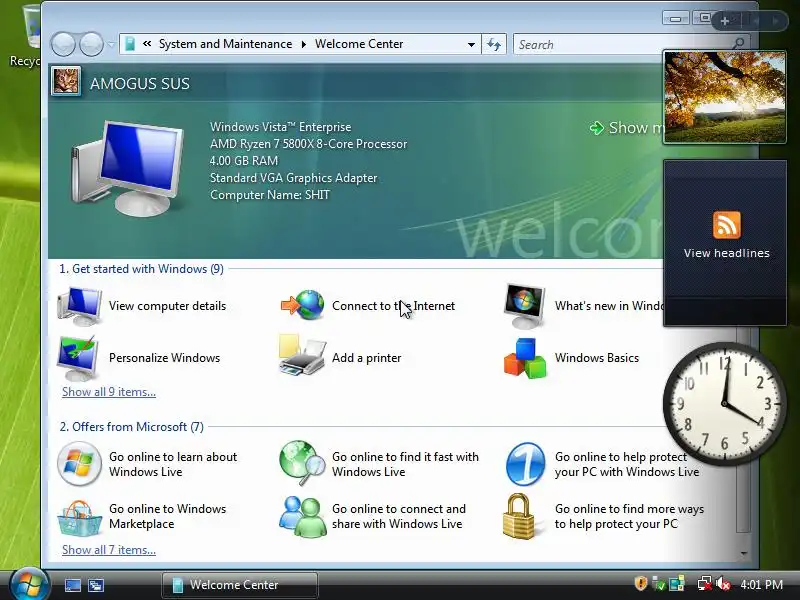Click the Forward navigation button
Image resolution: width=800 pixels, height=600 pixels.
pos(92,44)
